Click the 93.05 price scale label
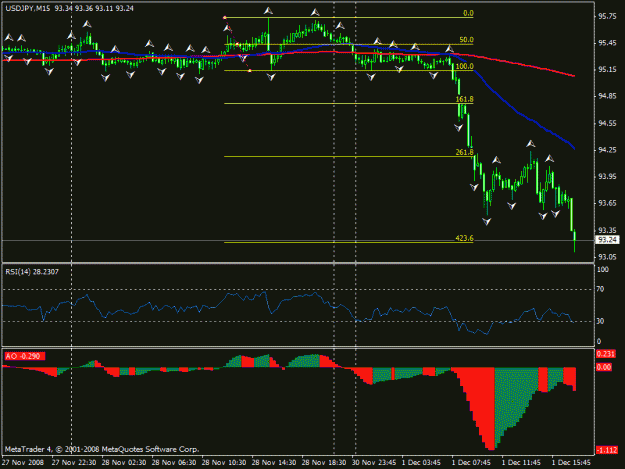 point(607,257)
